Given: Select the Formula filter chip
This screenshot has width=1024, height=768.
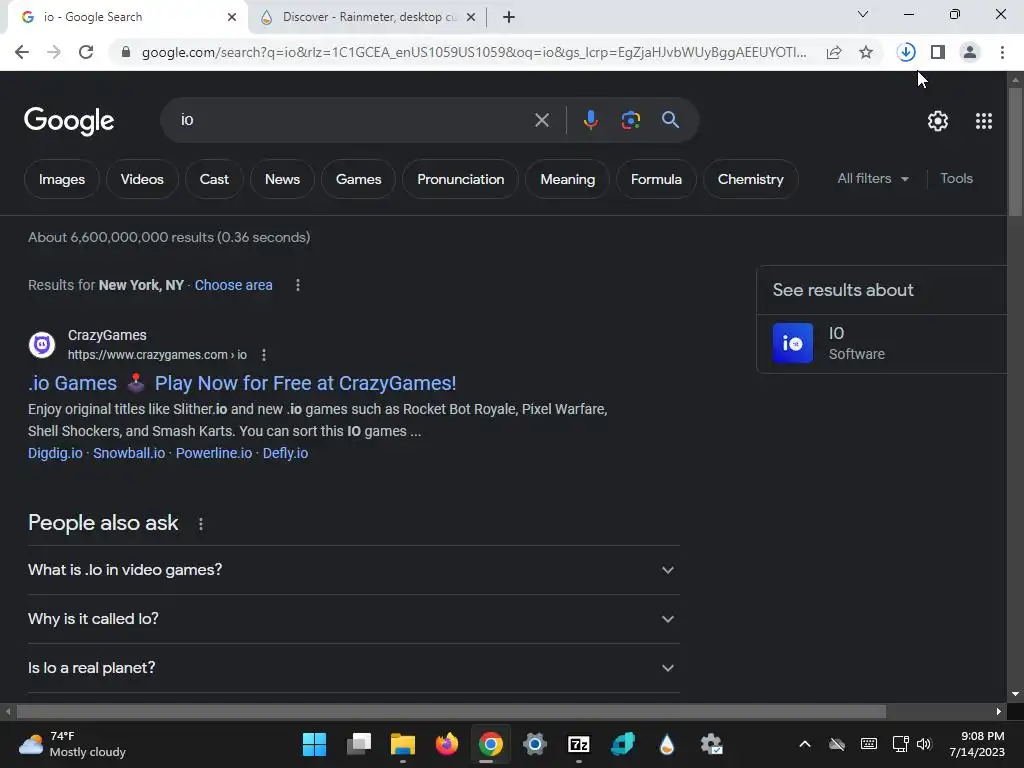Looking at the screenshot, I should pos(656,179).
